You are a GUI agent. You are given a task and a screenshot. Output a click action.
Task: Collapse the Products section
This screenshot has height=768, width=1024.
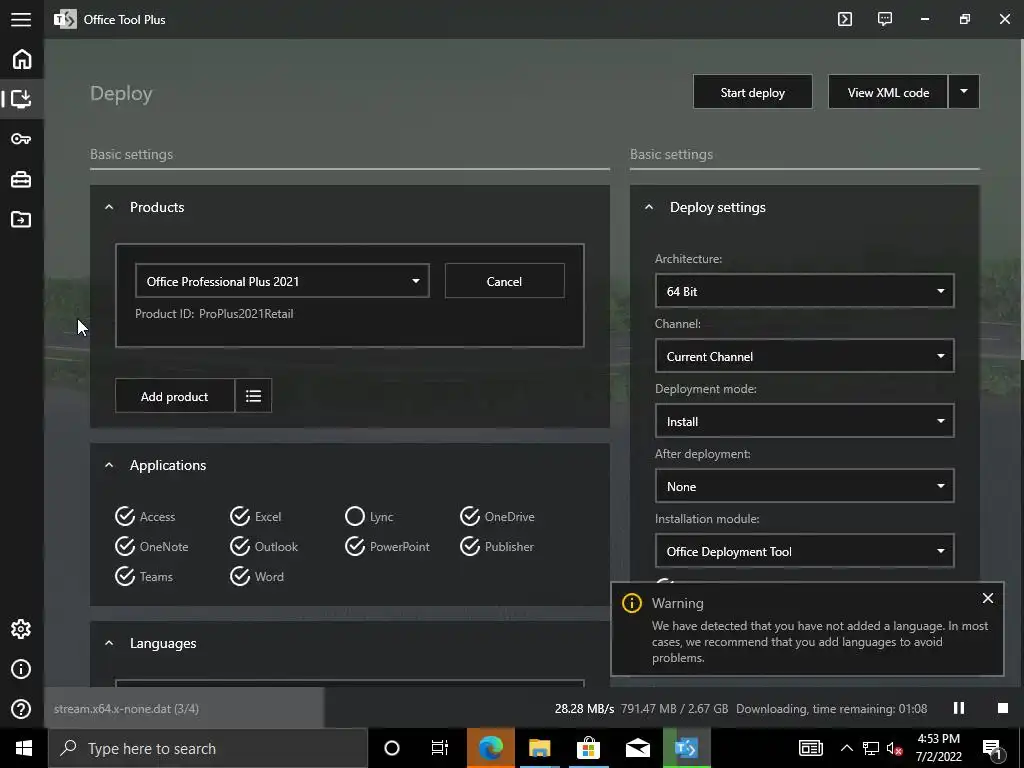pyautogui.click(x=109, y=207)
